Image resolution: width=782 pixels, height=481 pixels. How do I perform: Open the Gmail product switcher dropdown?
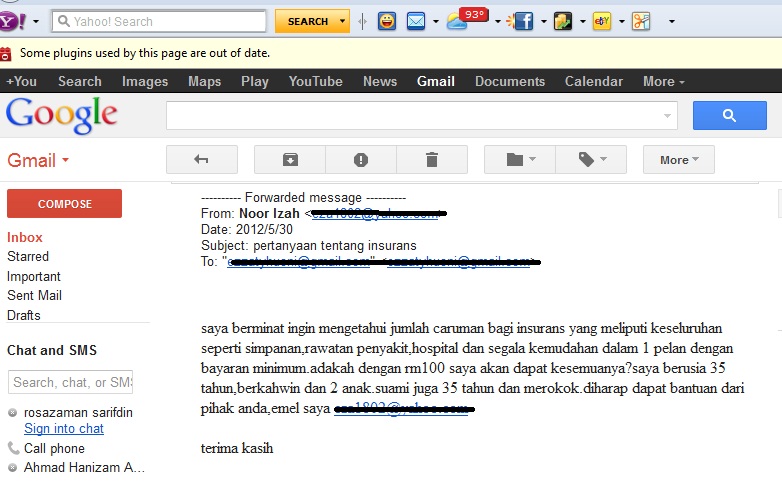point(38,160)
